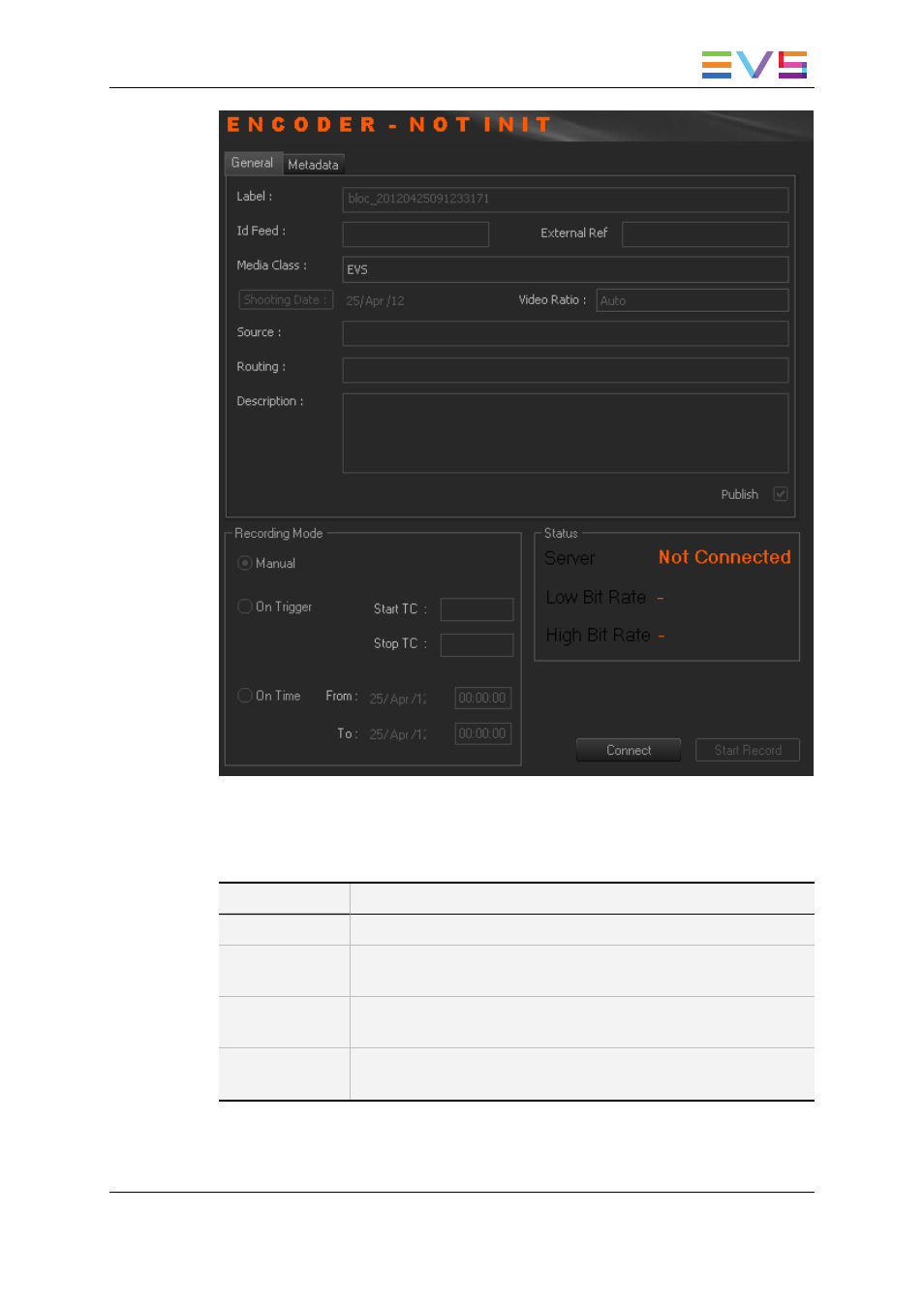Image resolution: width=924 pixels, height=1307 pixels.
Task: Click the EVS logo in page header
Action: pyautogui.click(x=755, y=65)
